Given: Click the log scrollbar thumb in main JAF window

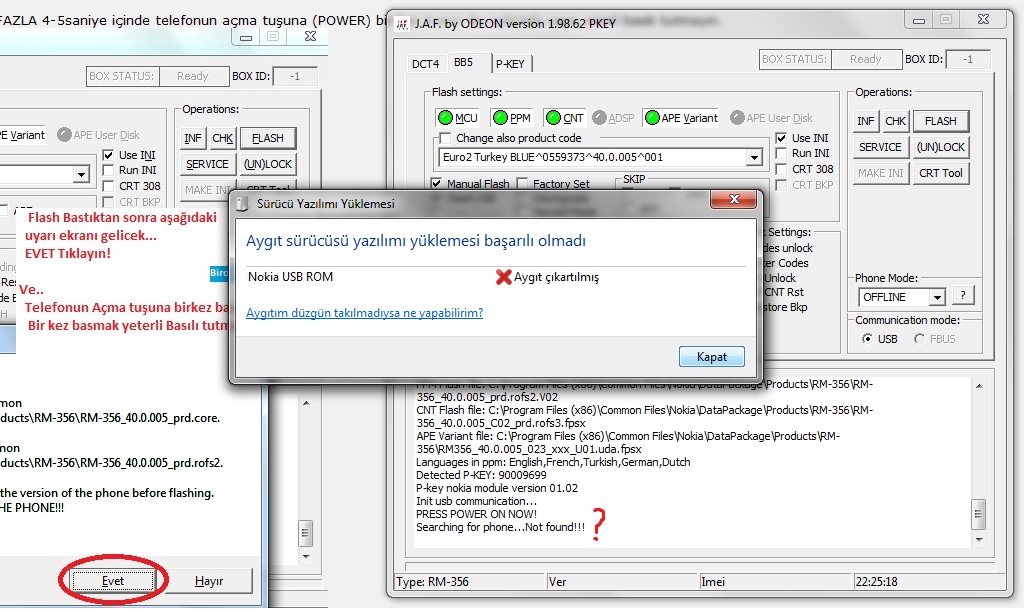Looking at the screenshot, I should point(978,514).
